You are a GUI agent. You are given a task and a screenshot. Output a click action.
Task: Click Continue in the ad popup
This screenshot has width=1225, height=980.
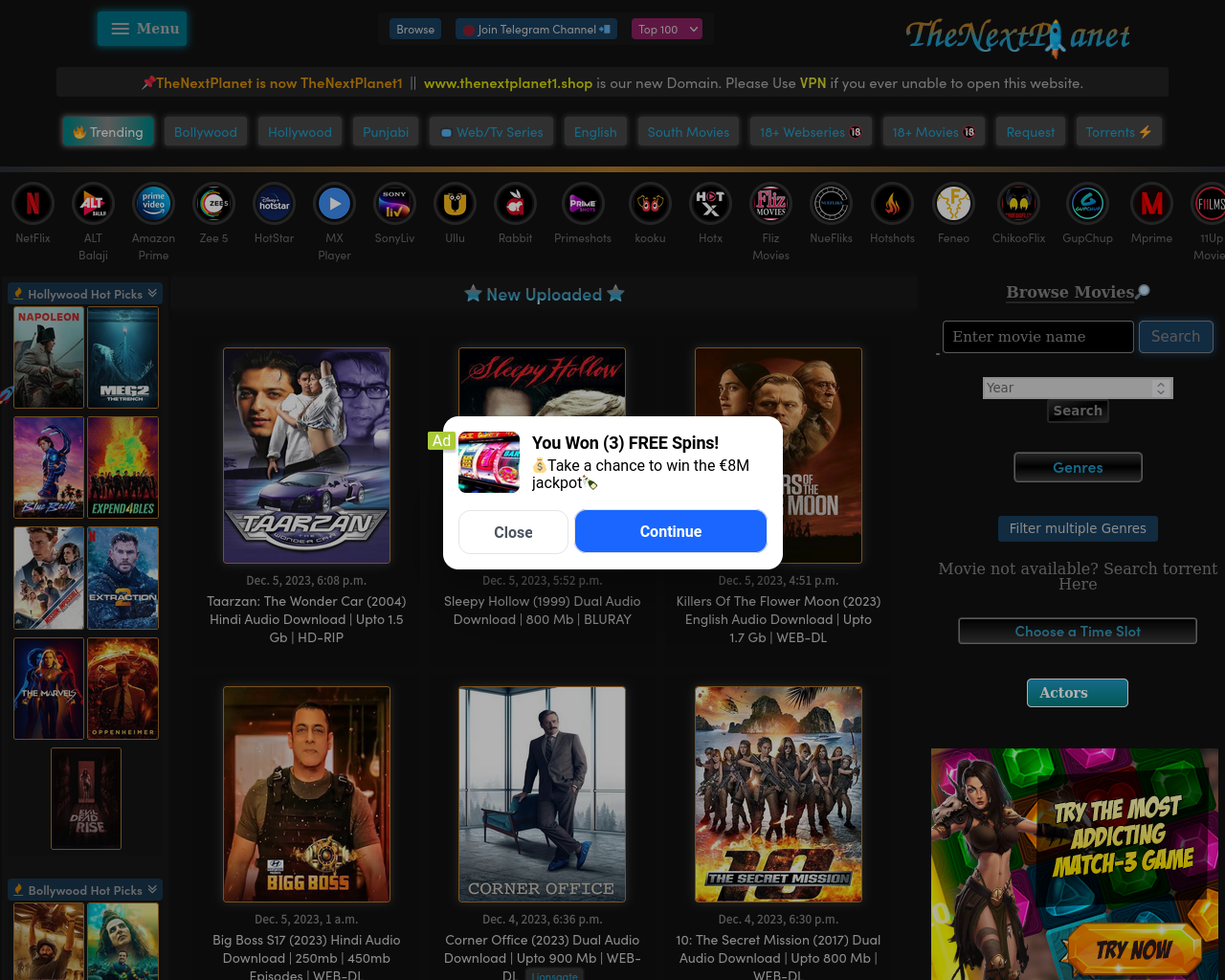[671, 531]
